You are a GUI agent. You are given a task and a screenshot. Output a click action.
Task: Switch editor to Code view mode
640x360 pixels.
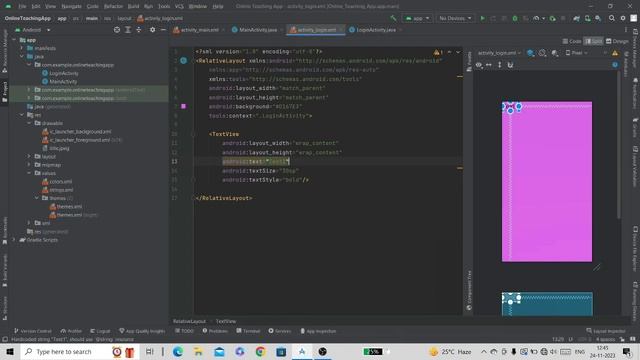[572, 41]
